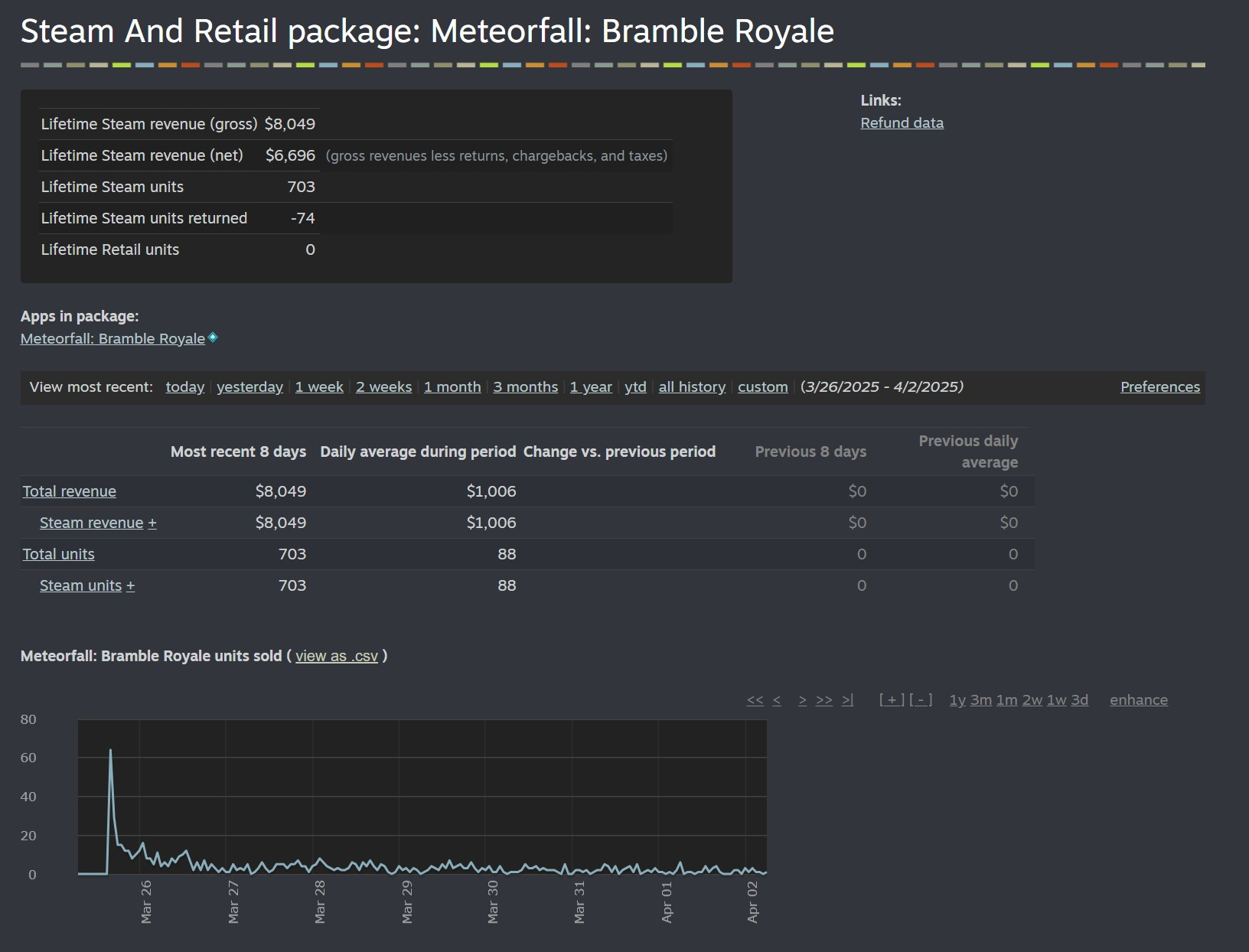The height and width of the screenshot is (952, 1249).
Task: Open the Steam units link
Action: coord(80,585)
